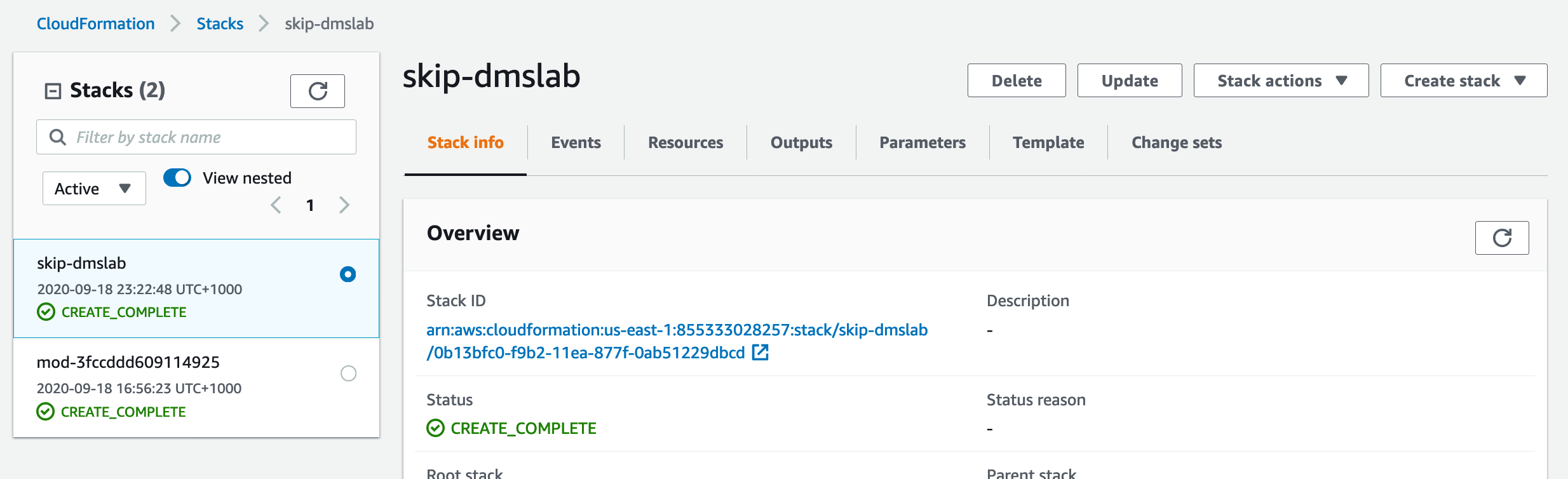Open Create stack dropdown menu
Screen dimensions: 1568x479
coord(1464,81)
